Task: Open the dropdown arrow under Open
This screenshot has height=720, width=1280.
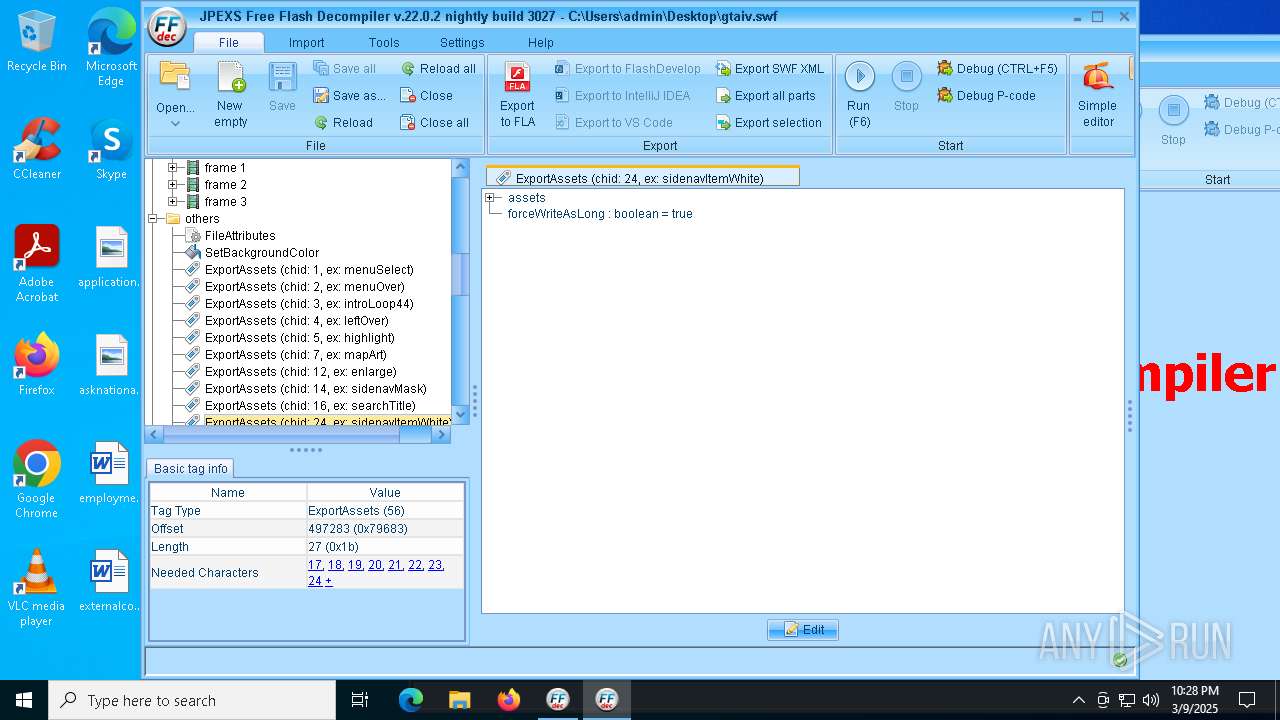Action: [175, 123]
